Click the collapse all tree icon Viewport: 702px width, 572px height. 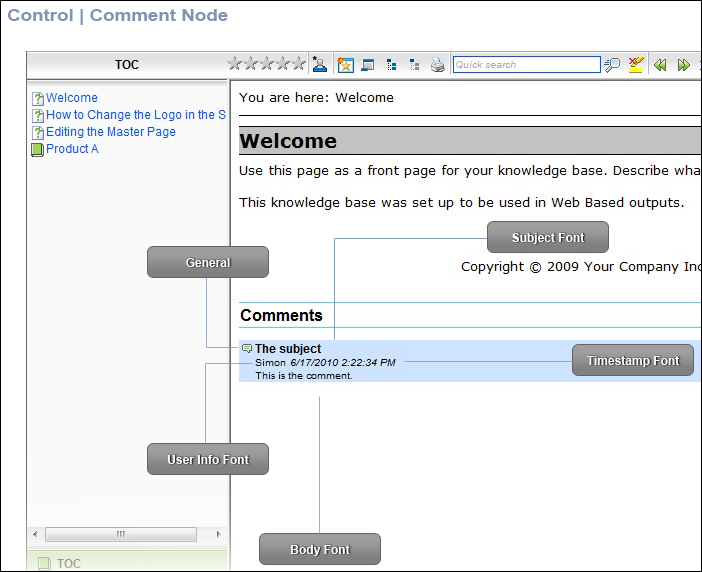(415, 65)
